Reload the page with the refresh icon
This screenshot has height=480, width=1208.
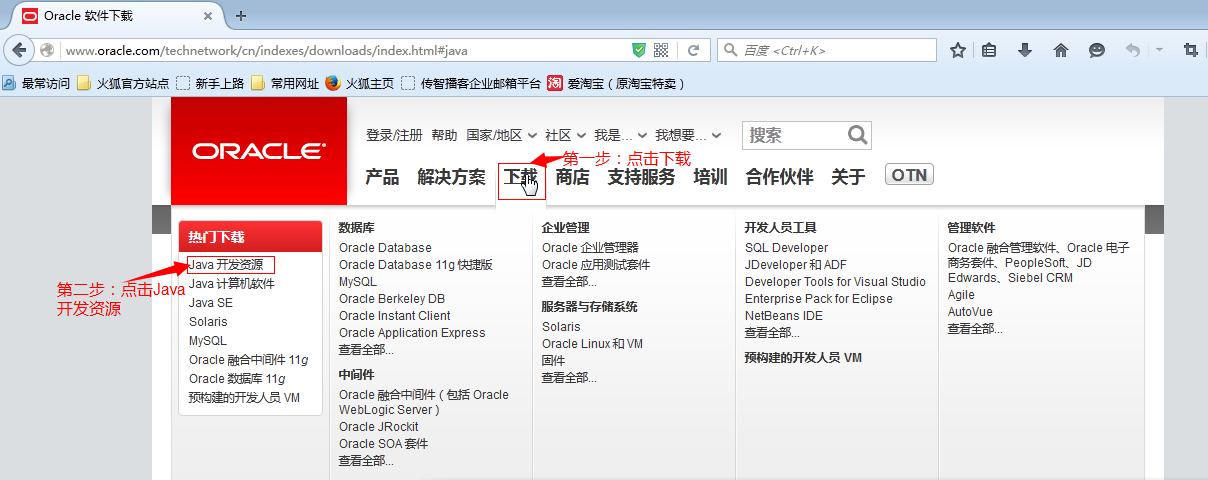tap(693, 50)
